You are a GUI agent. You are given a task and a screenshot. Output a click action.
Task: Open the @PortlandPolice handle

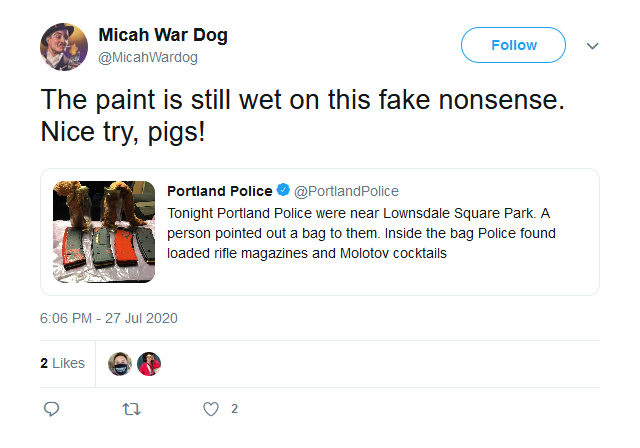pos(346,191)
